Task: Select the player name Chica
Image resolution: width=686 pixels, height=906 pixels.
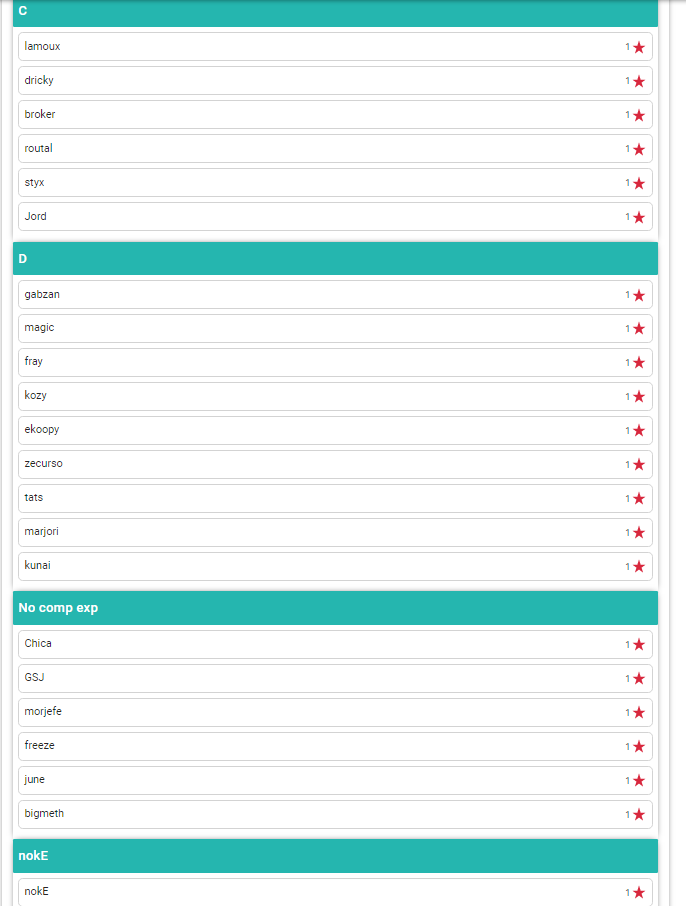Action: pos(38,643)
